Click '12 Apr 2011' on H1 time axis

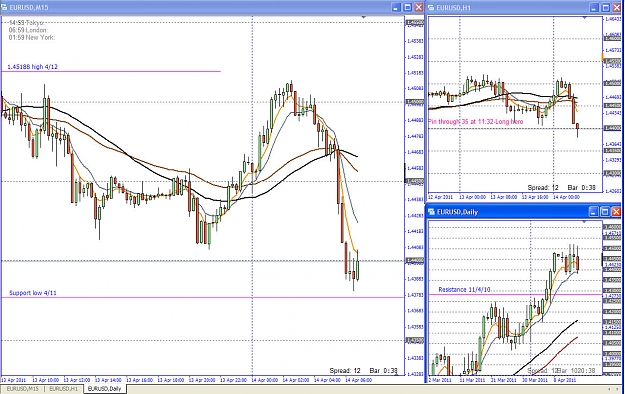440,197
